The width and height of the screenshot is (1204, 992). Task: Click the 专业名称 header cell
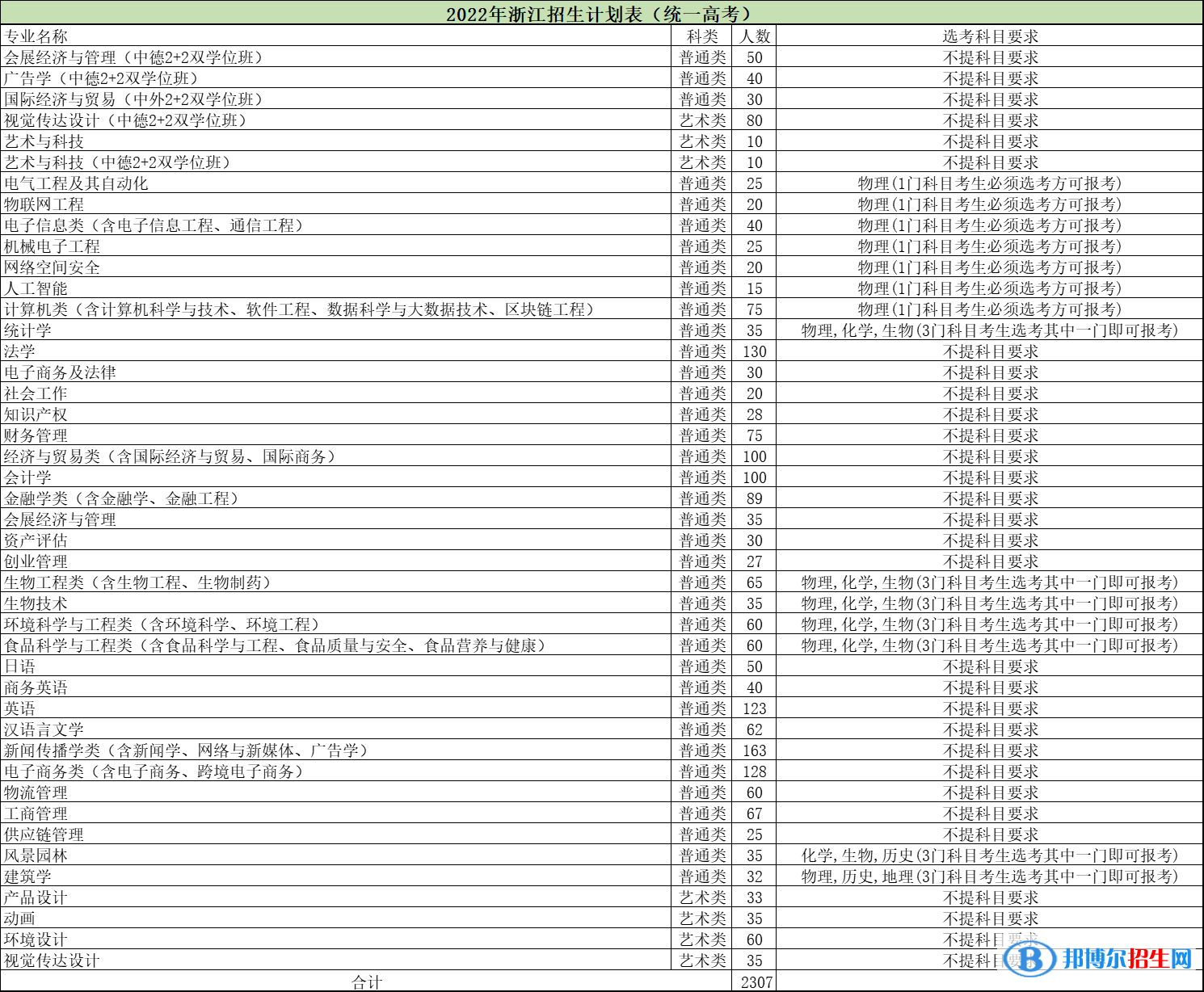pos(336,36)
